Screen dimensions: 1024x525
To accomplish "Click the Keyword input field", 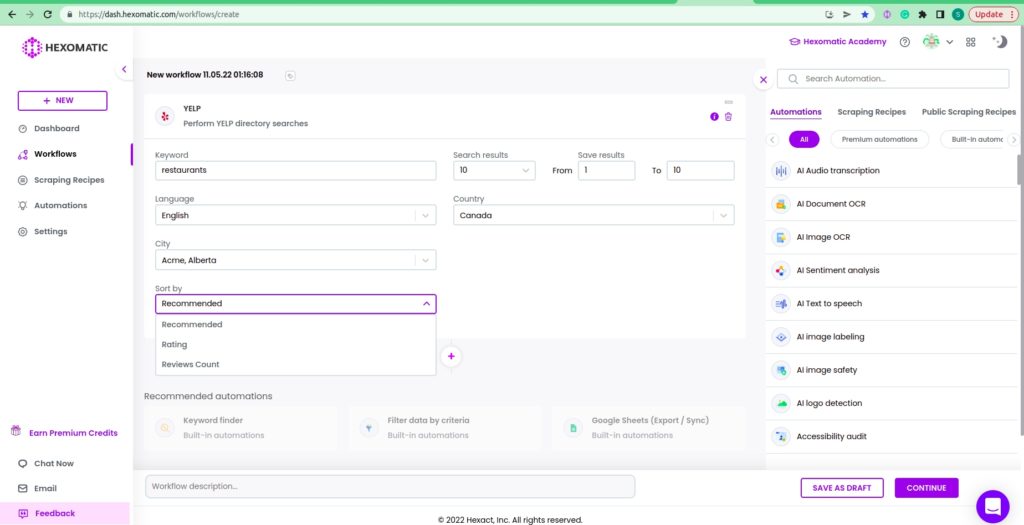I will pos(295,170).
